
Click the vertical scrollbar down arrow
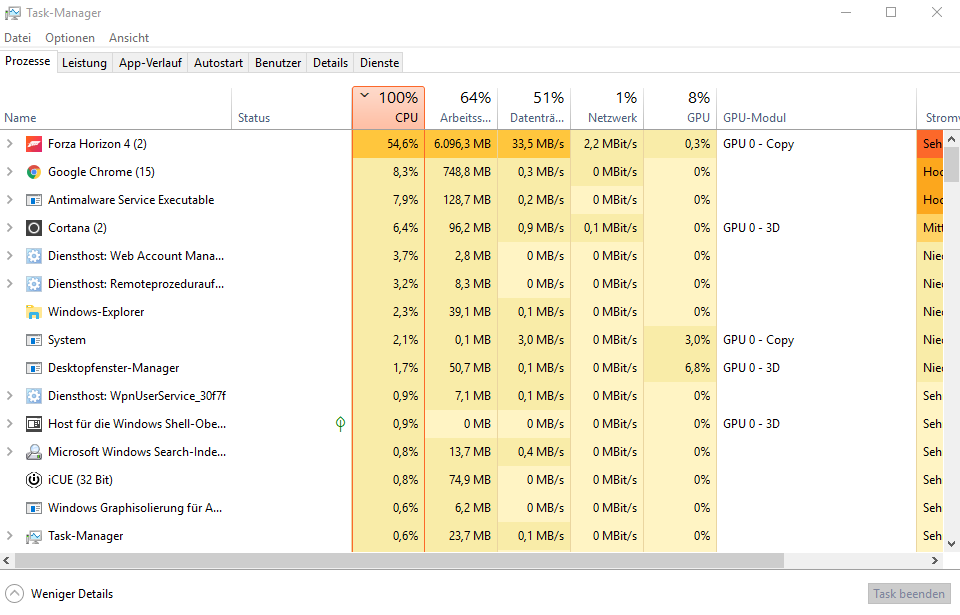(x=951, y=543)
